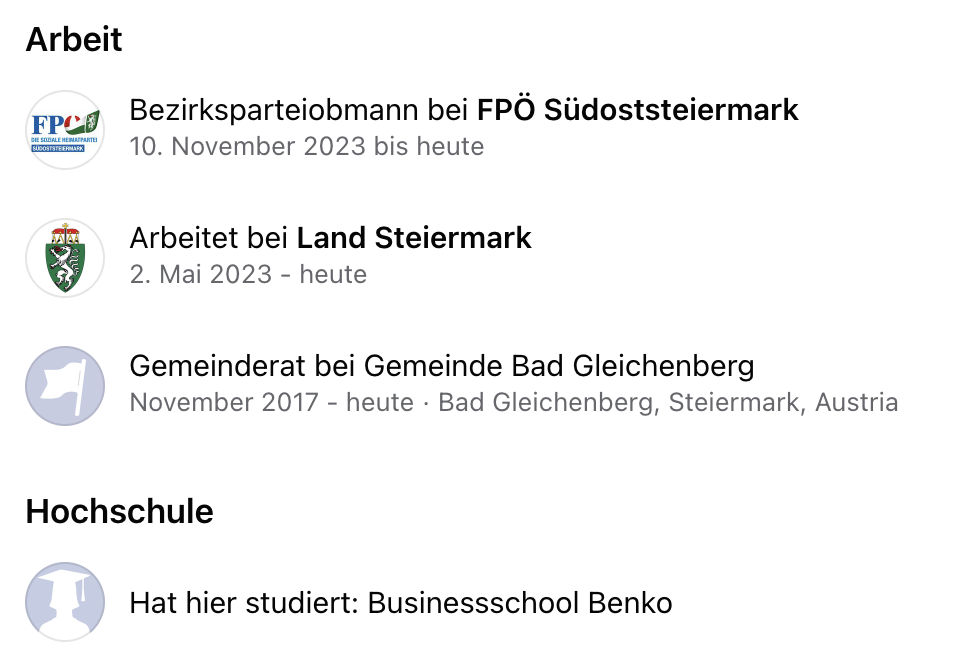Click the Arbeit section heading
The image size is (956, 672).
[x=74, y=40]
